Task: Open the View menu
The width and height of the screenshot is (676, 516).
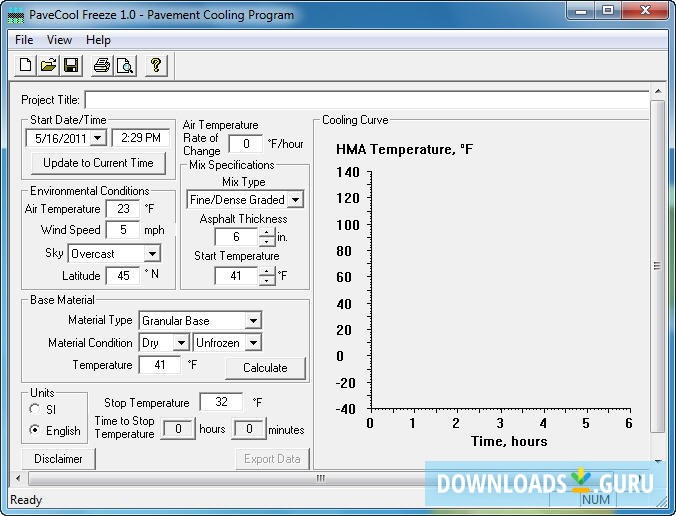Action: click(x=59, y=40)
